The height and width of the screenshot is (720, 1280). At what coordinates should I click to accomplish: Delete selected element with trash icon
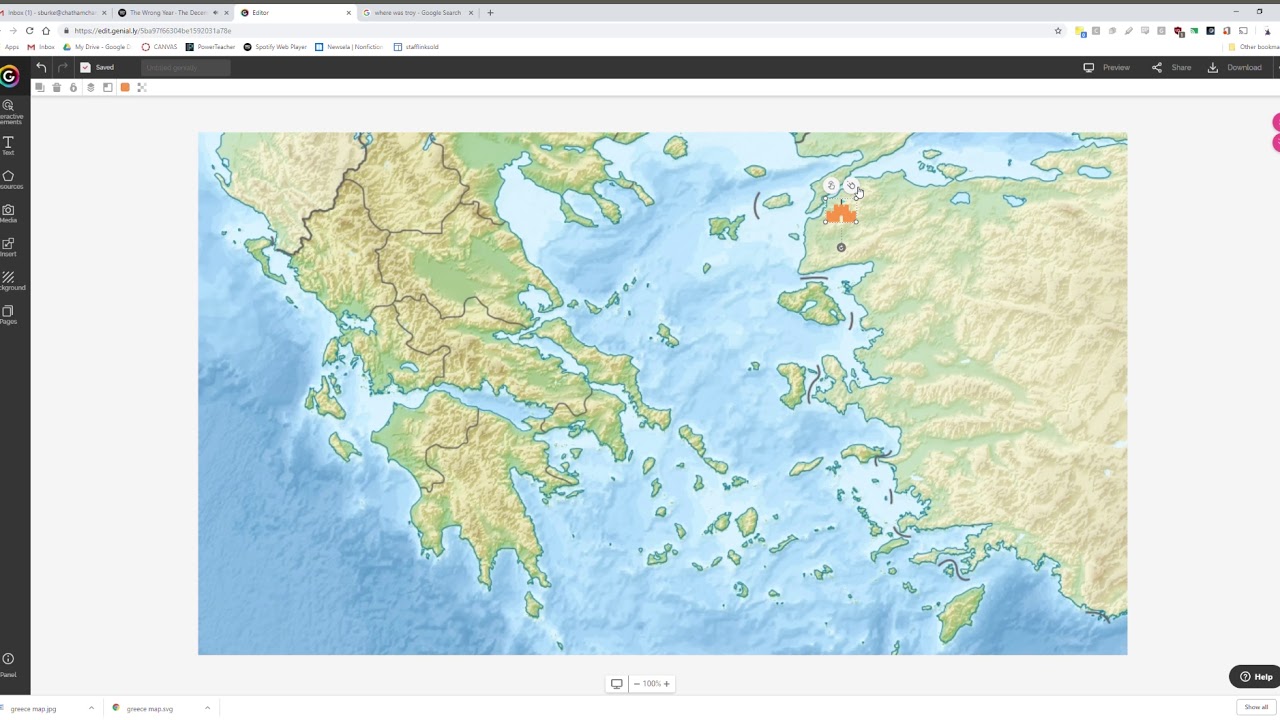coord(57,88)
